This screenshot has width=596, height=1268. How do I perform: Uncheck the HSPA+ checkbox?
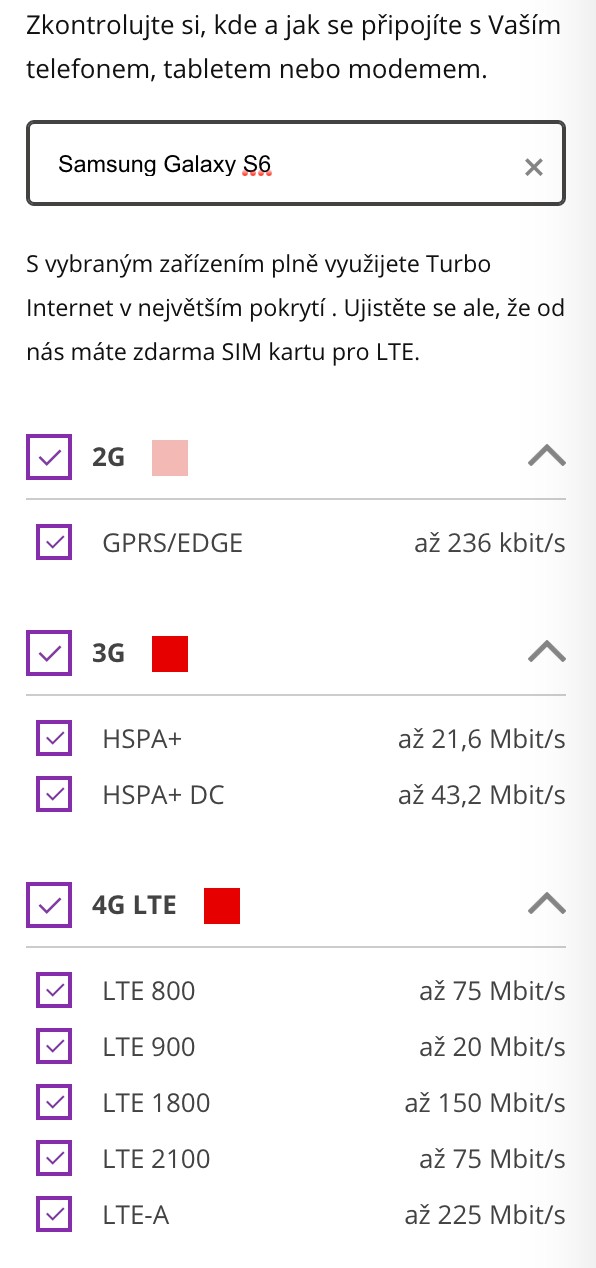(54, 739)
